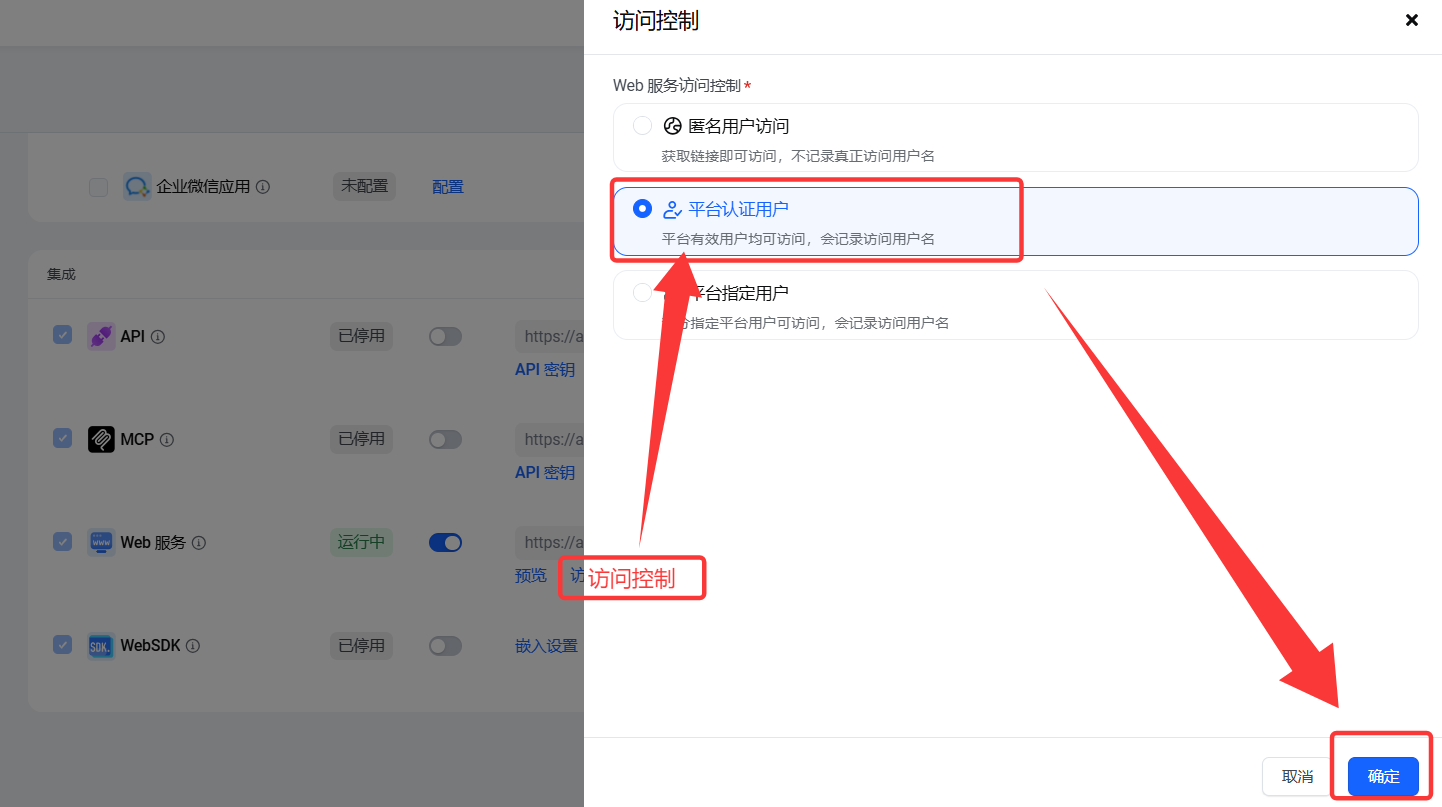Screen dimensions: 1442x807
Task: Enable the API toggle switch
Action: coord(445,337)
